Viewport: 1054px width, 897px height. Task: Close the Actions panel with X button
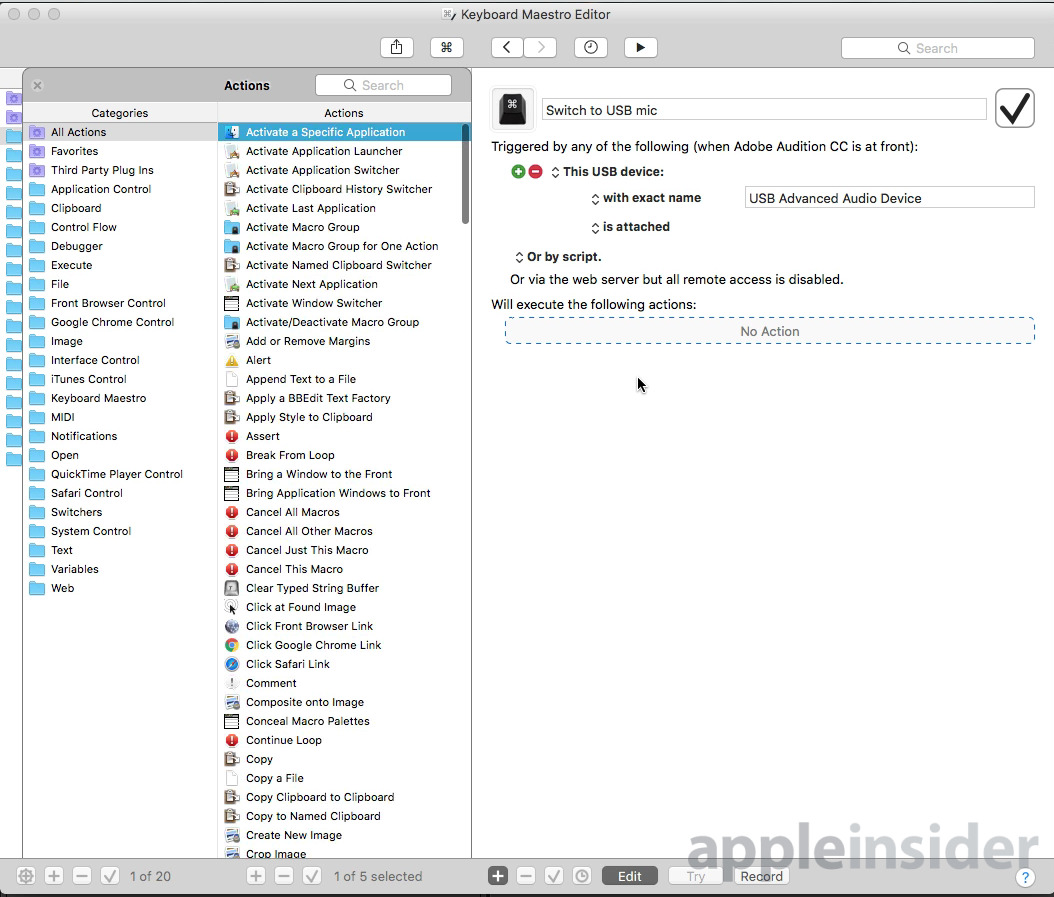coord(38,85)
